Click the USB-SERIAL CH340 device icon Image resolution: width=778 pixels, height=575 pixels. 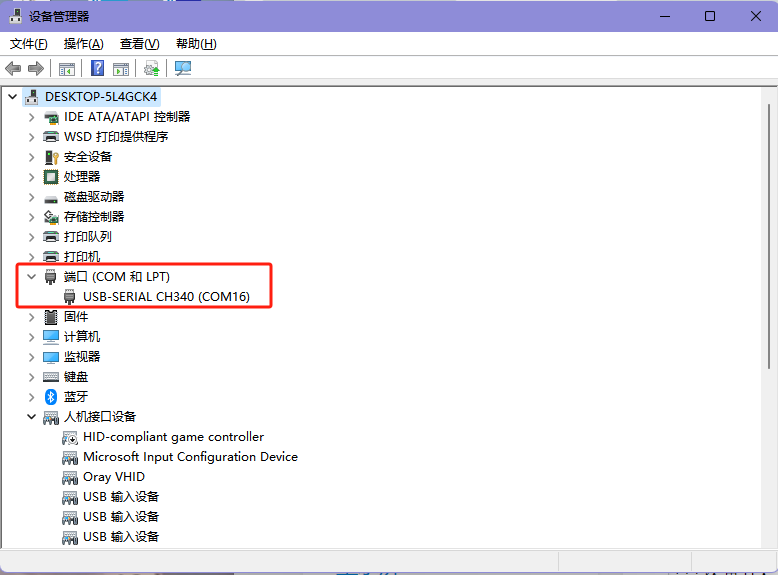point(69,297)
